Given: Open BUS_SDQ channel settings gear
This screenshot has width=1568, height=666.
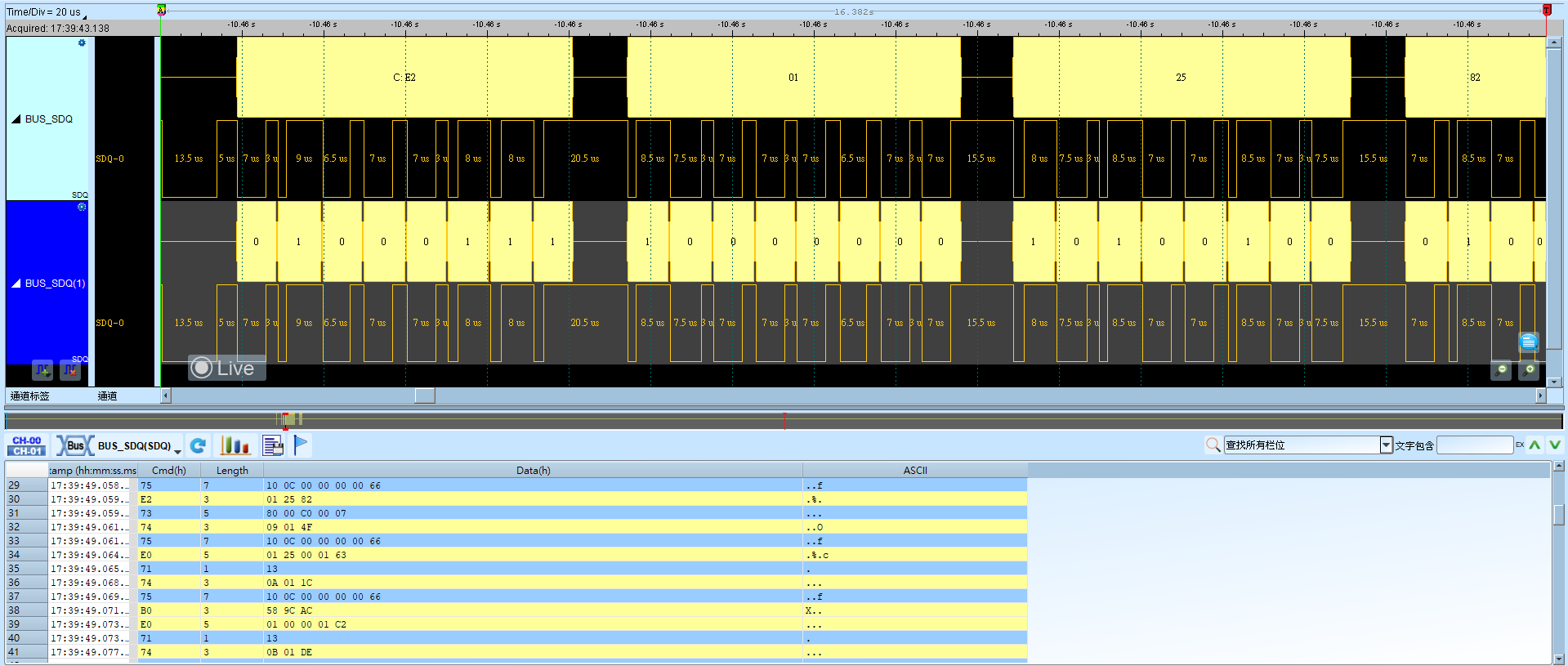Looking at the screenshot, I should (x=82, y=42).
